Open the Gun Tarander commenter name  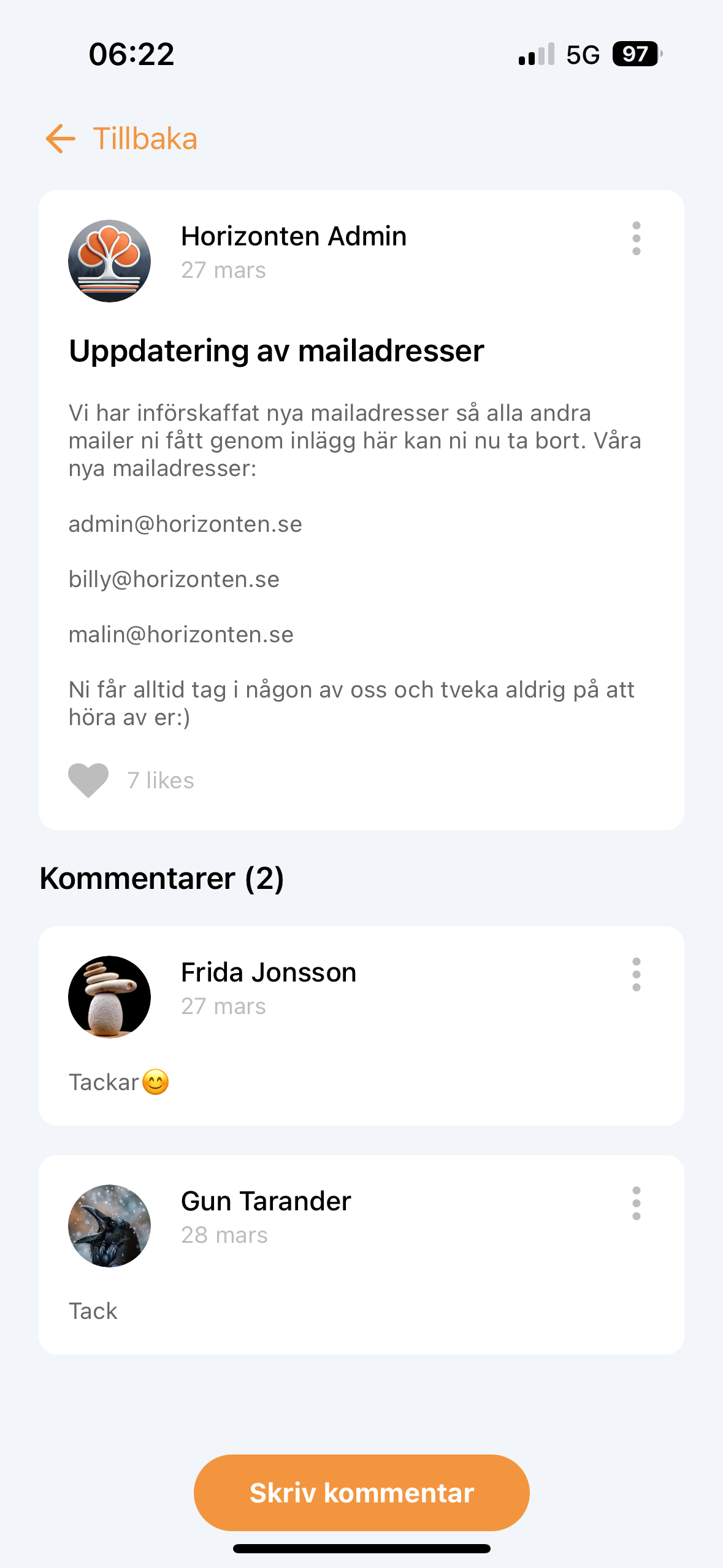click(266, 1201)
